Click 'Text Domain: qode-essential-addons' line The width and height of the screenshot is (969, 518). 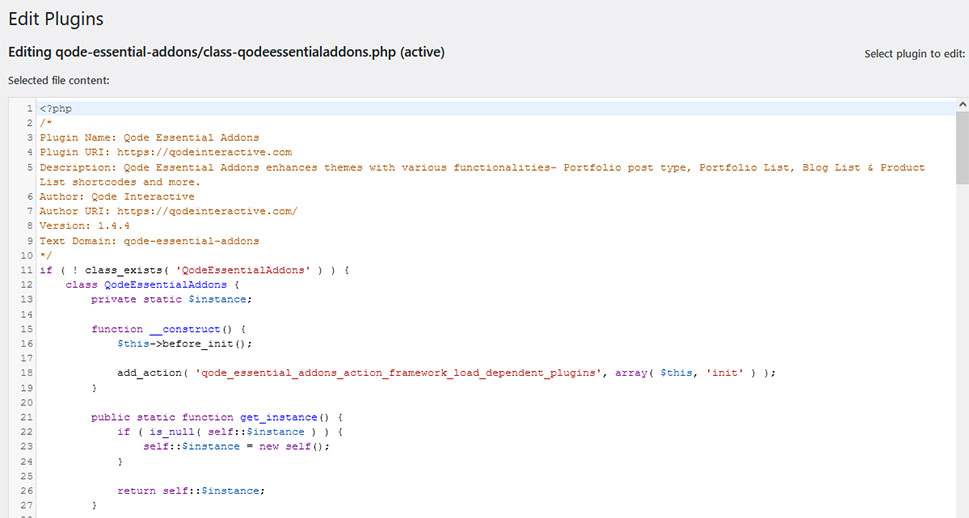[x=150, y=240]
